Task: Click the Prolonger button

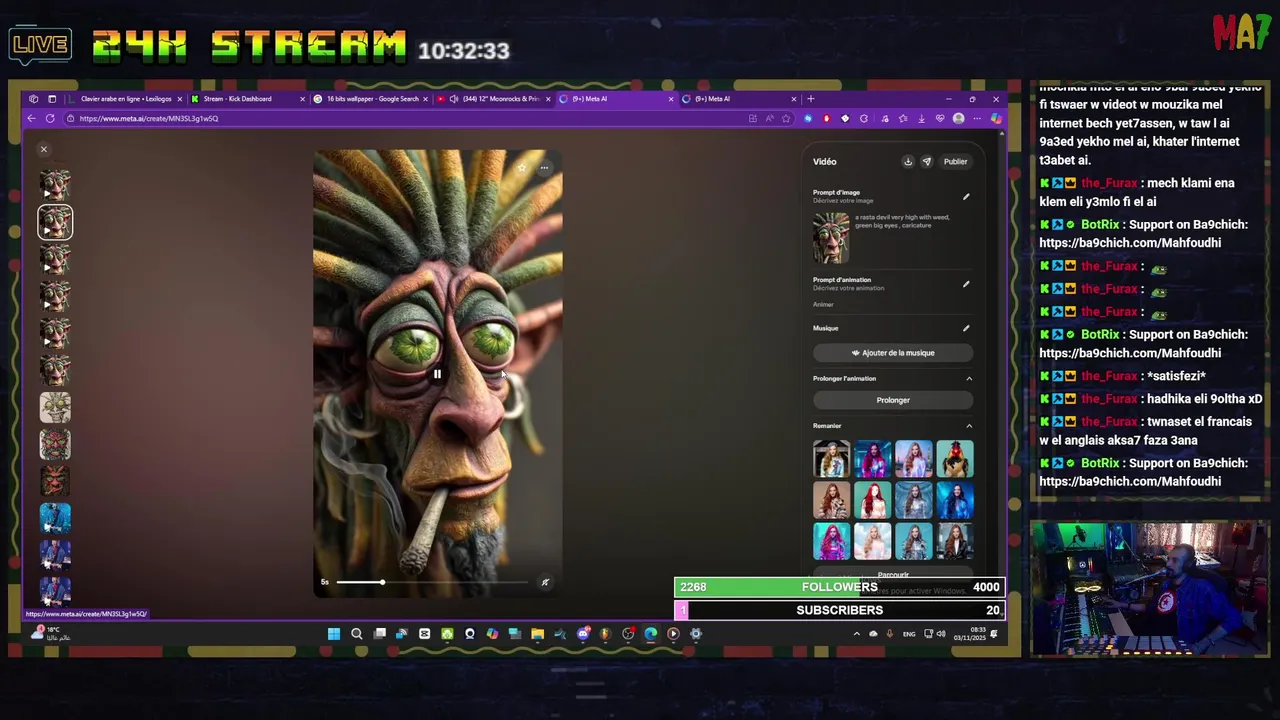Action: point(893,400)
